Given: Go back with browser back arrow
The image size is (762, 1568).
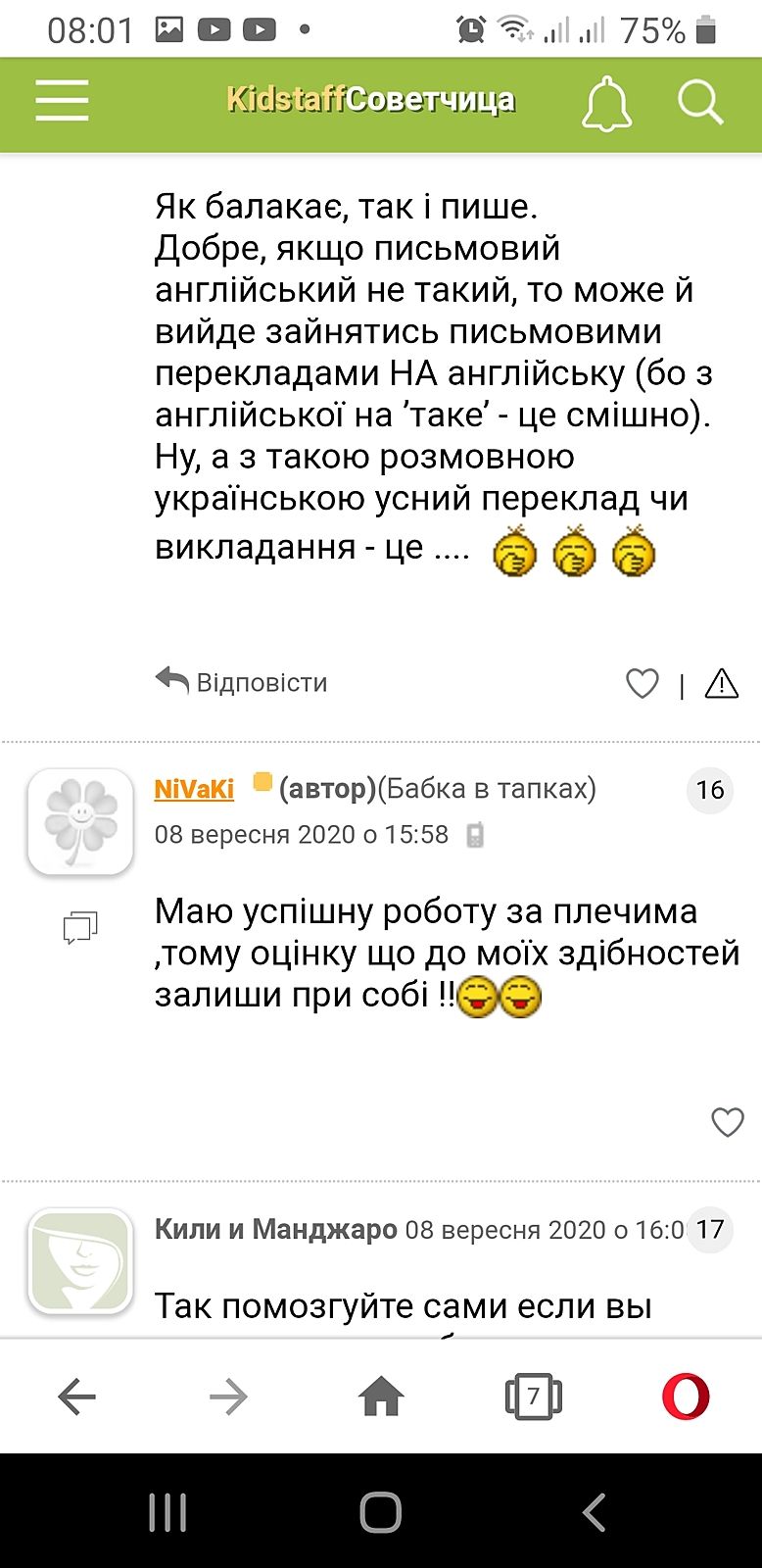Looking at the screenshot, I should pos(76,1396).
